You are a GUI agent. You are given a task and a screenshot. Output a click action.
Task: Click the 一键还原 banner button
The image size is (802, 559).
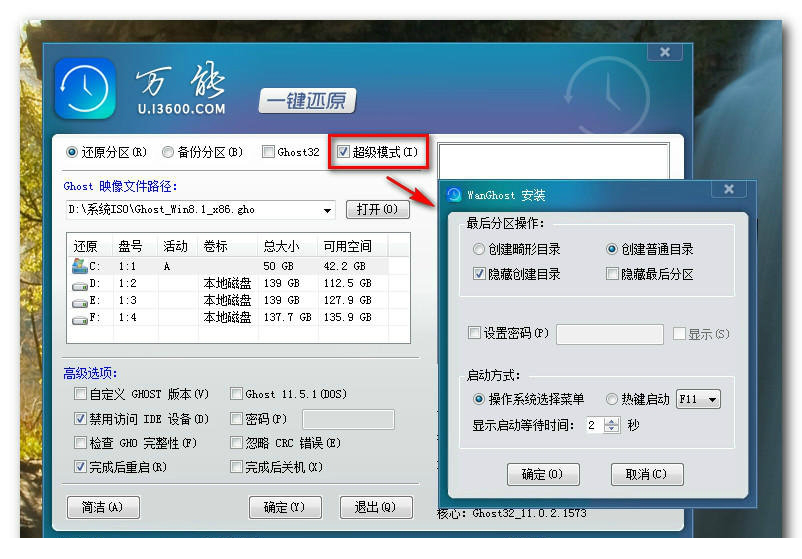[x=307, y=100]
